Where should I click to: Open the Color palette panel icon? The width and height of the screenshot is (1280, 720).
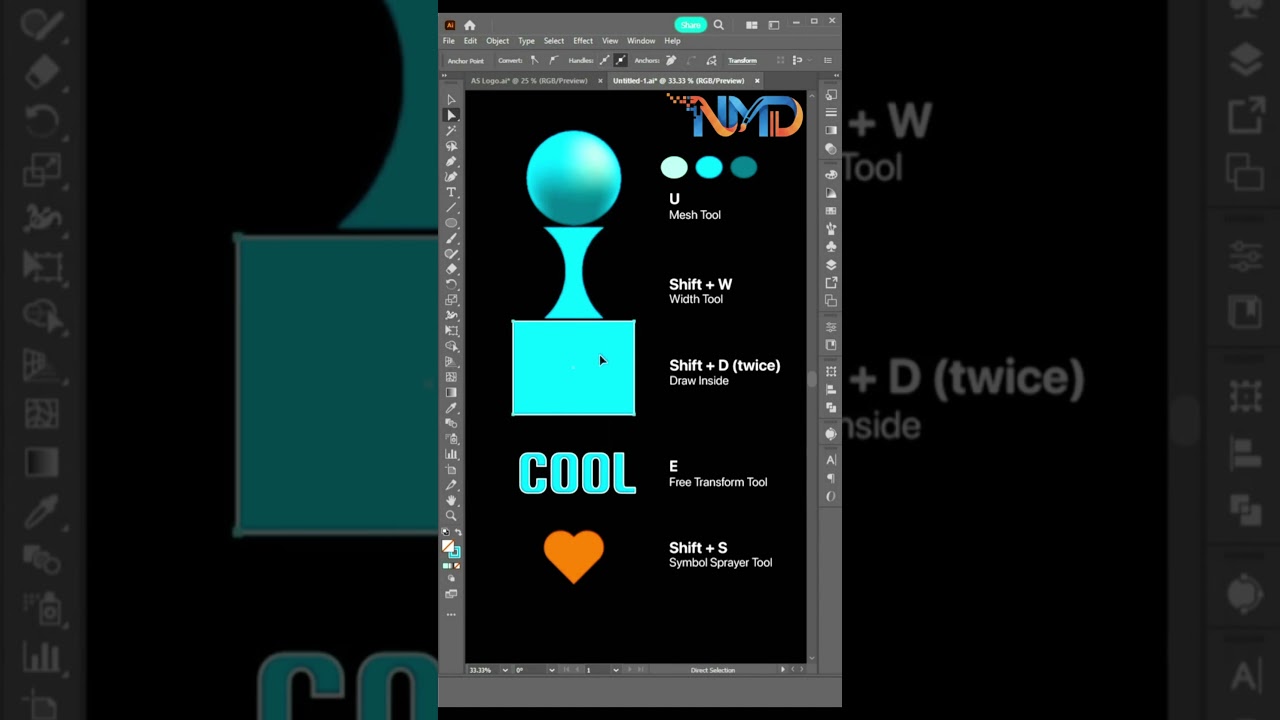(x=831, y=175)
